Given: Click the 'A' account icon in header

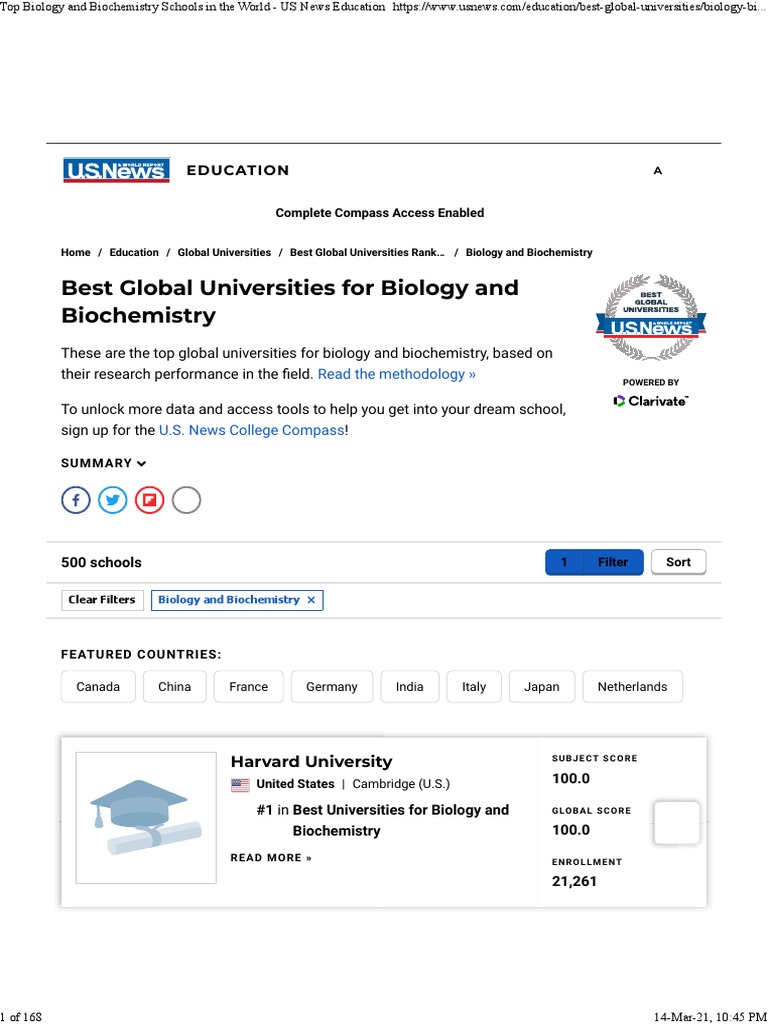Looking at the screenshot, I should [x=658, y=170].
